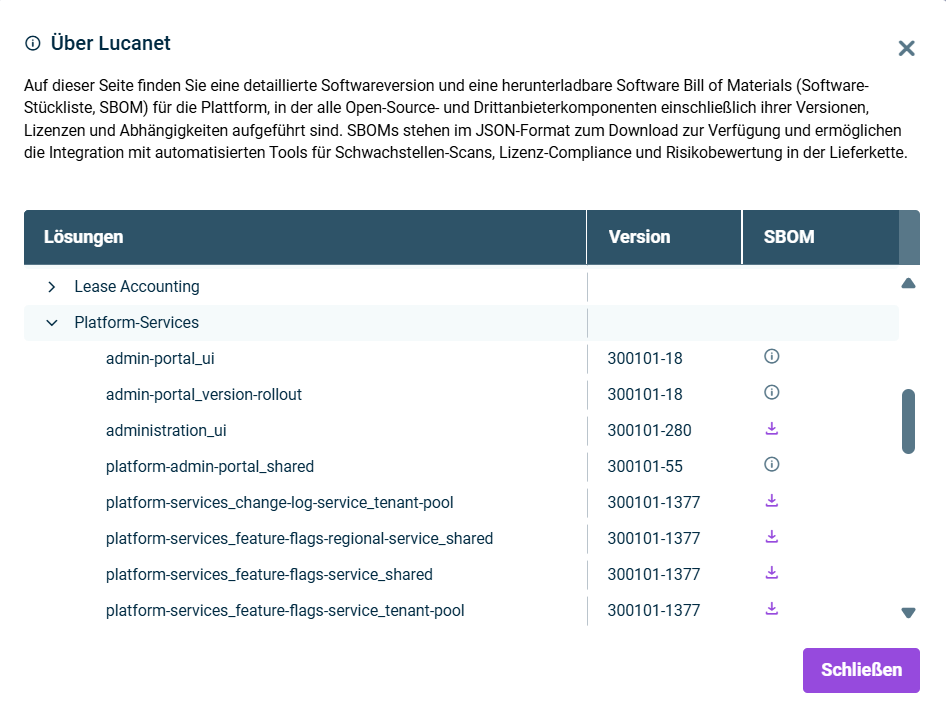Close dialog with the X icon
This screenshot has width=946, height=718.
(x=906, y=48)
